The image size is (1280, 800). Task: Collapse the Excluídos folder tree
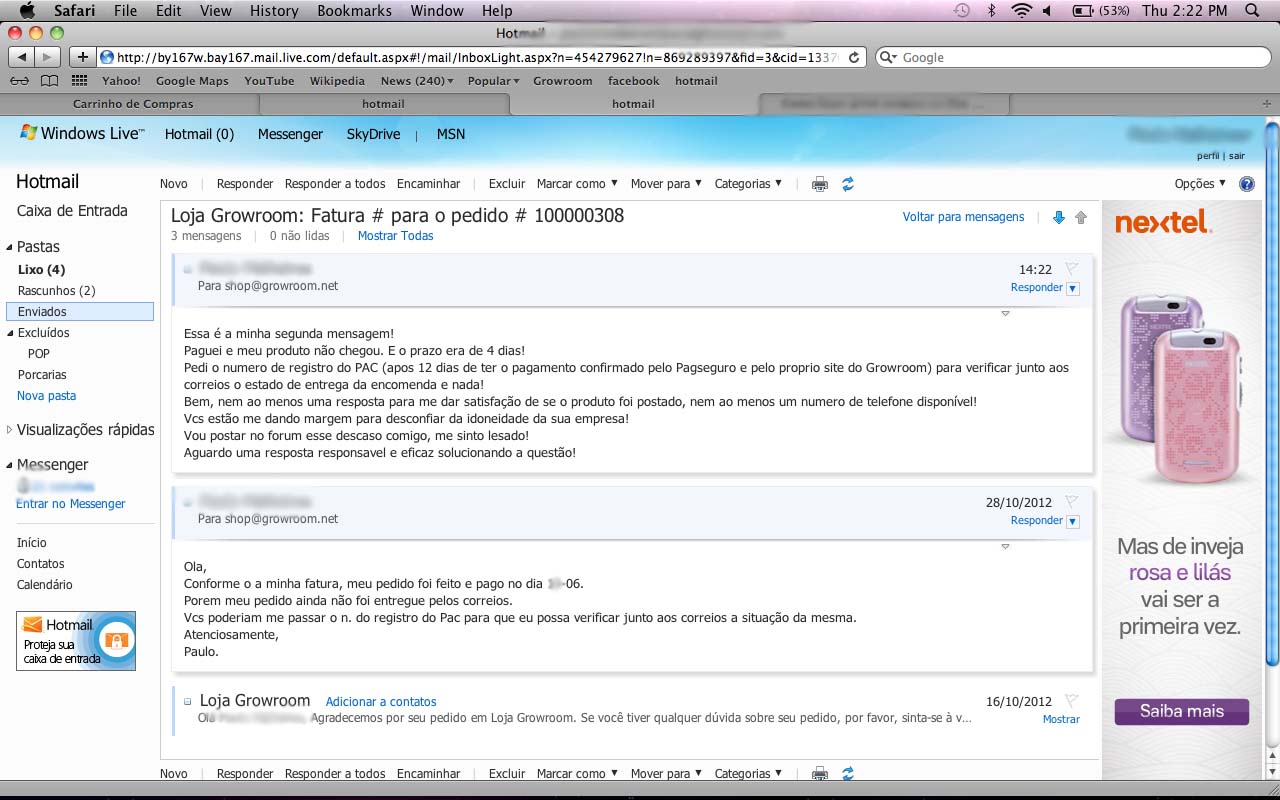[10, 333]
